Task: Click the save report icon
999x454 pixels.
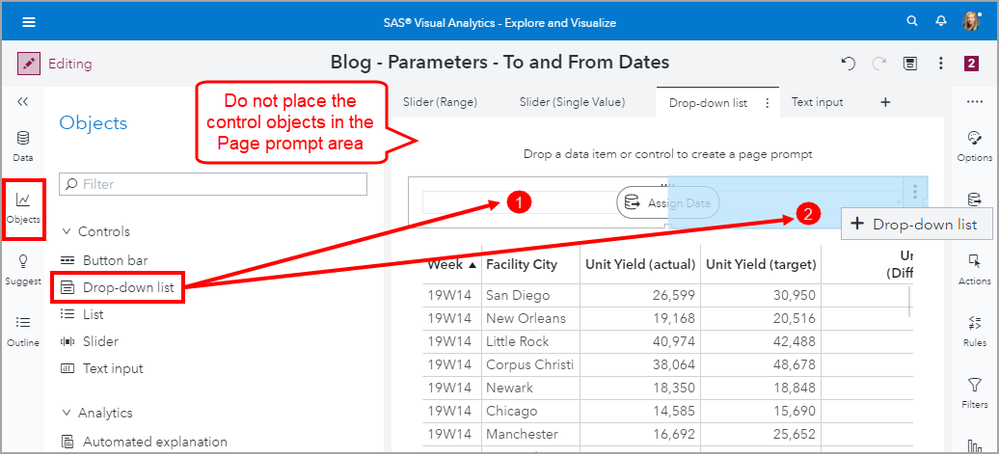Action: (910, 63)
